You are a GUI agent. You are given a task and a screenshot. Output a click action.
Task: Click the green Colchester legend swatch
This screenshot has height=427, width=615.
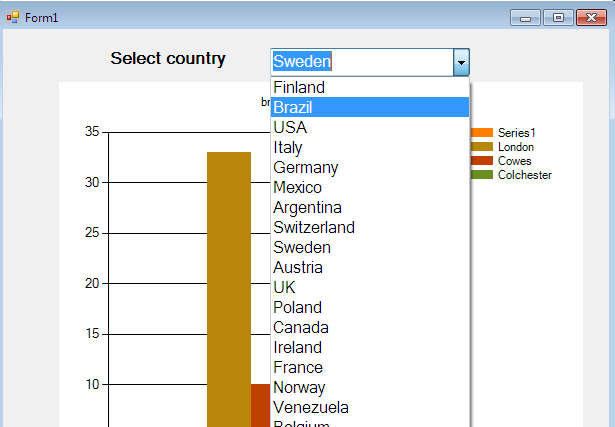pos(481,175)
